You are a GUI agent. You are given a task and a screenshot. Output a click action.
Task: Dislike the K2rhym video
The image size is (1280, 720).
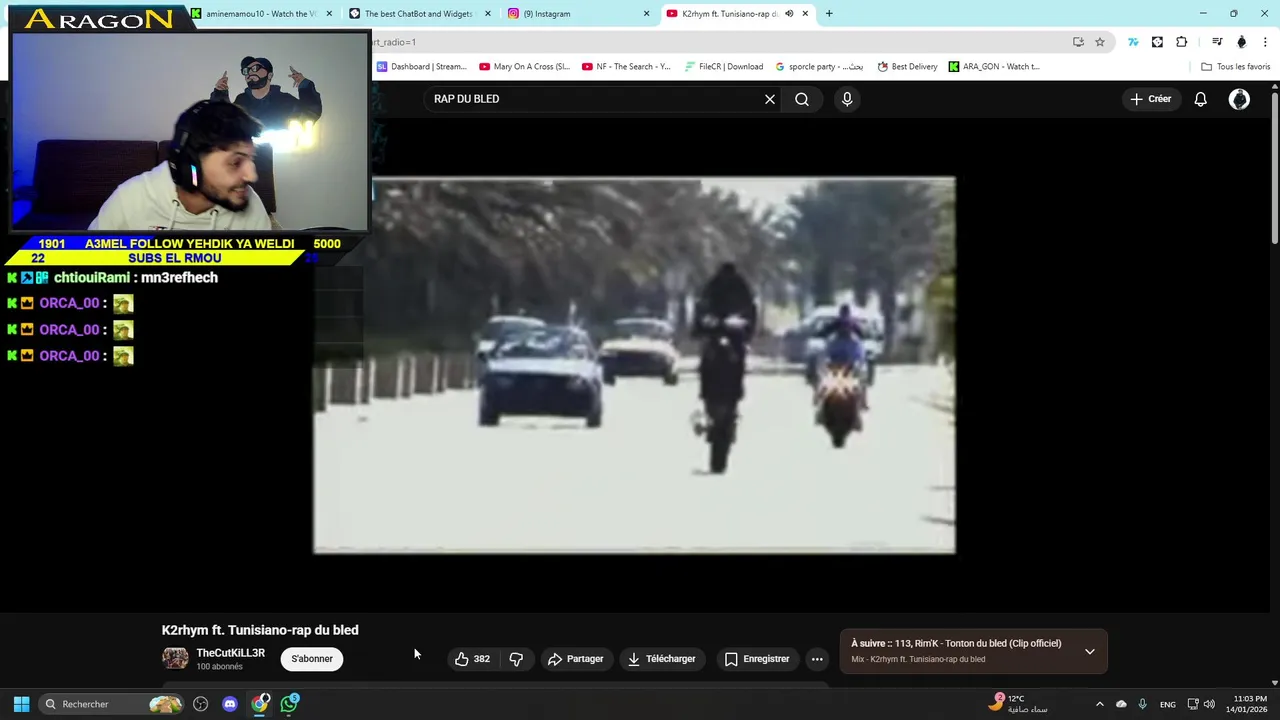[x=516, y=659]
